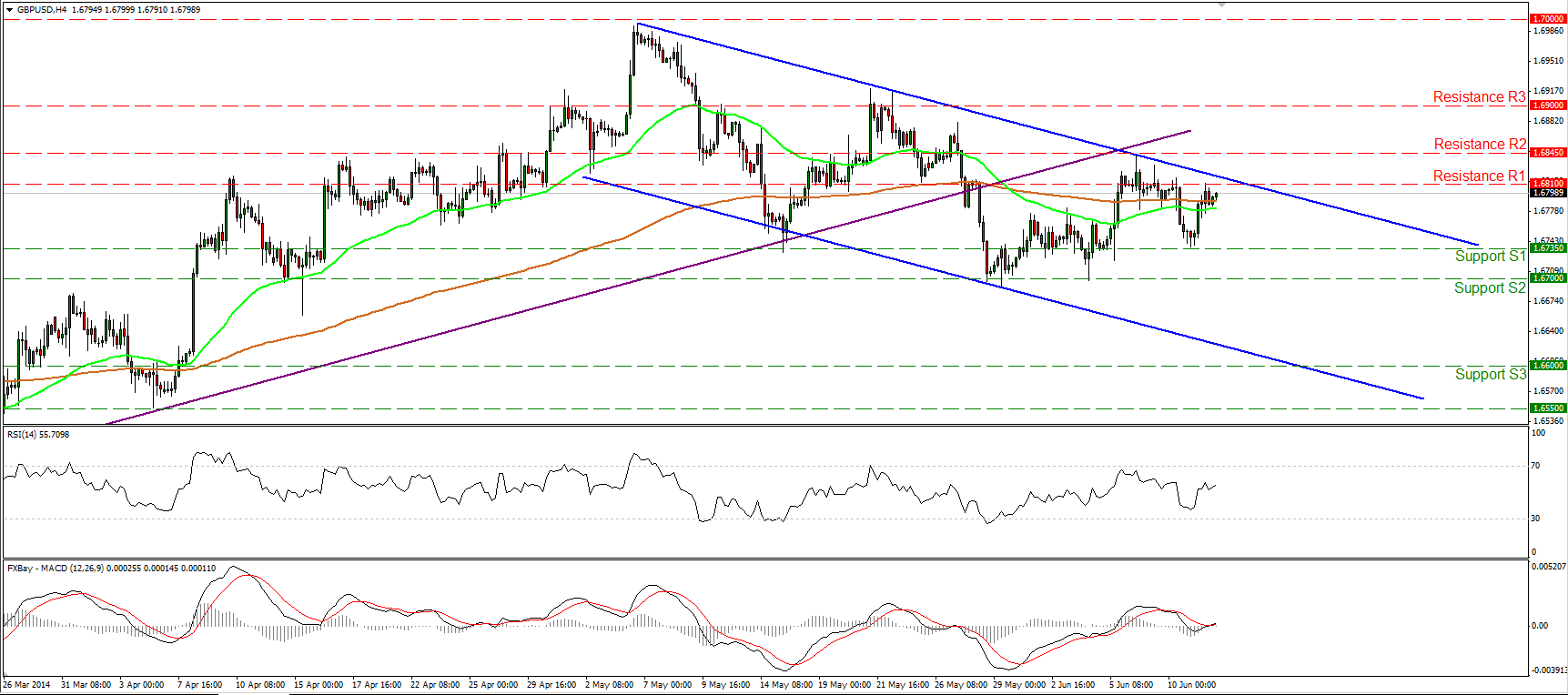Click the 19 May 00:00 date label
Screen dimensions: 1568x695
click(845, 685)
